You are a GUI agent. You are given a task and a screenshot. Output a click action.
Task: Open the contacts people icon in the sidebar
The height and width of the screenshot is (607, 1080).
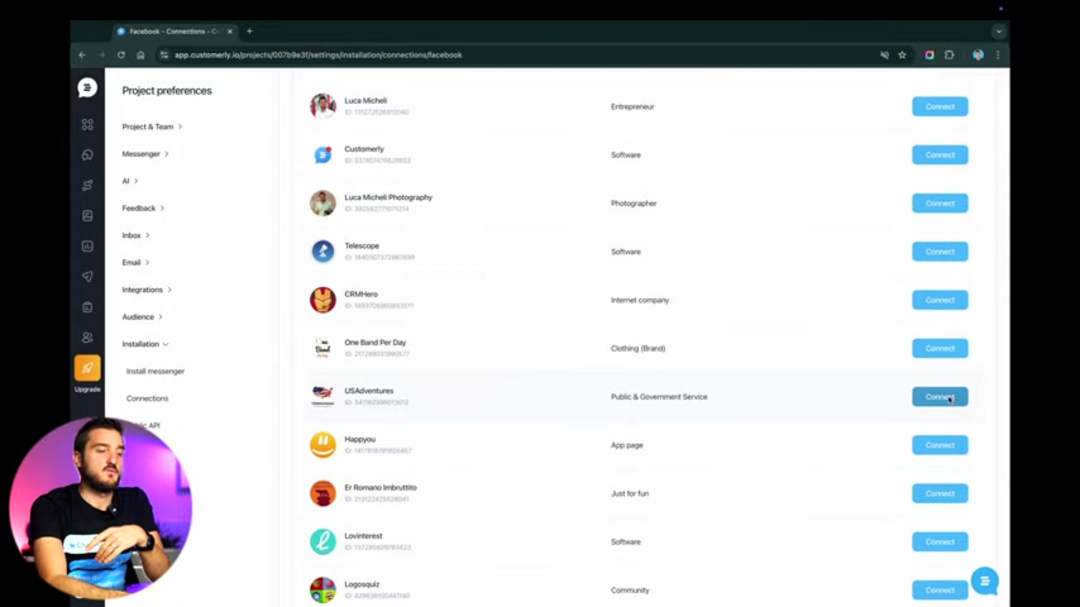coord(87,338)
